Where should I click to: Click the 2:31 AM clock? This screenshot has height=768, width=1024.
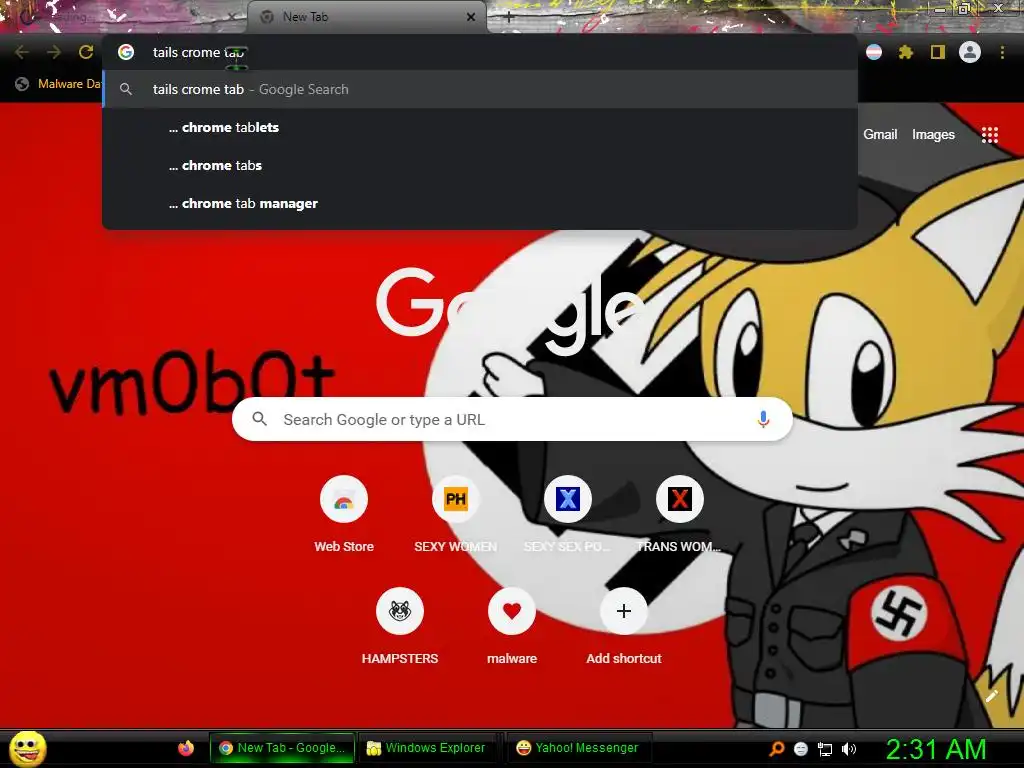click(936, 749)
